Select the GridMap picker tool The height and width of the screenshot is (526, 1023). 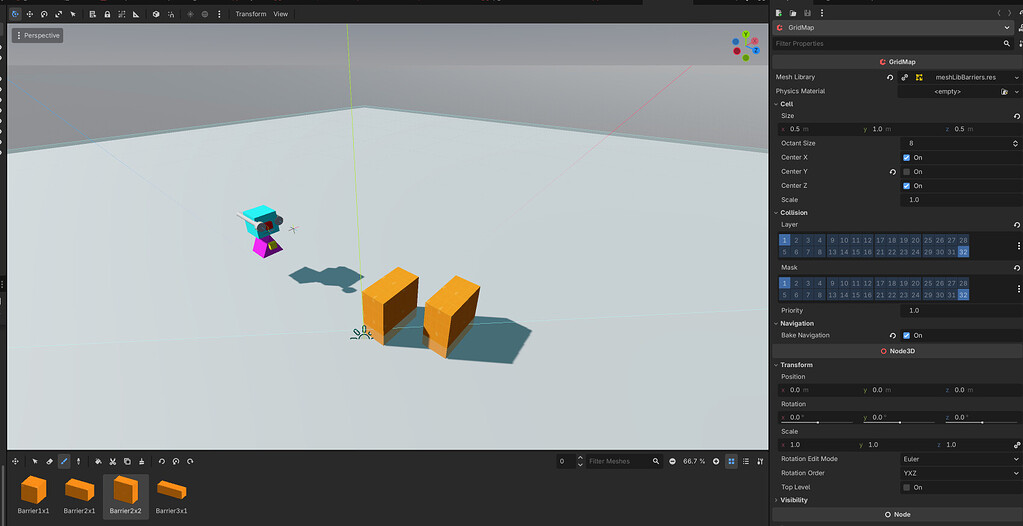[x=78, y=461]
